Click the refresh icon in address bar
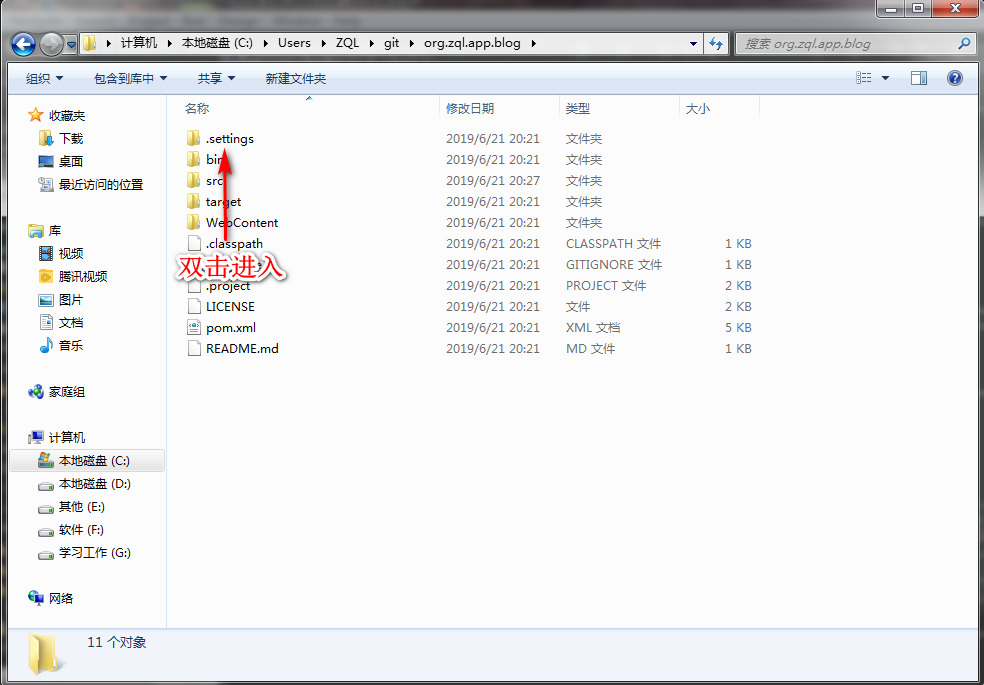The height and width of the screenshot is (685, 984). tap(718, 43)
